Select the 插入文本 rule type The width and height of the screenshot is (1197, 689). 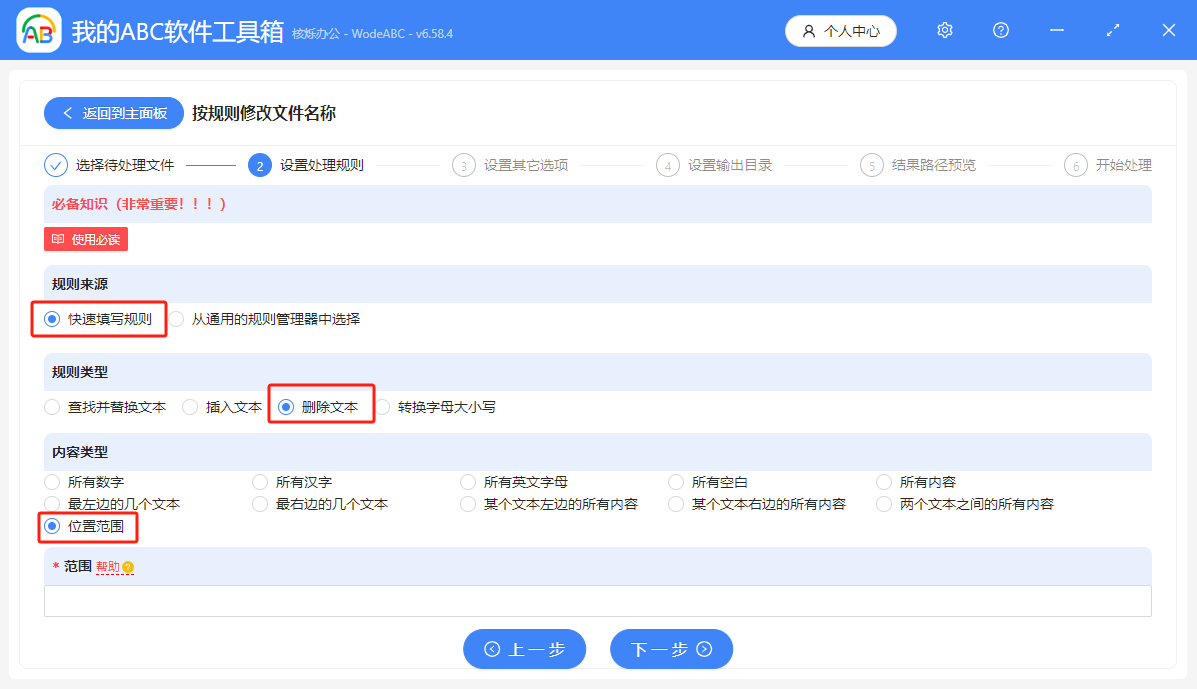(x=189, y=406)
